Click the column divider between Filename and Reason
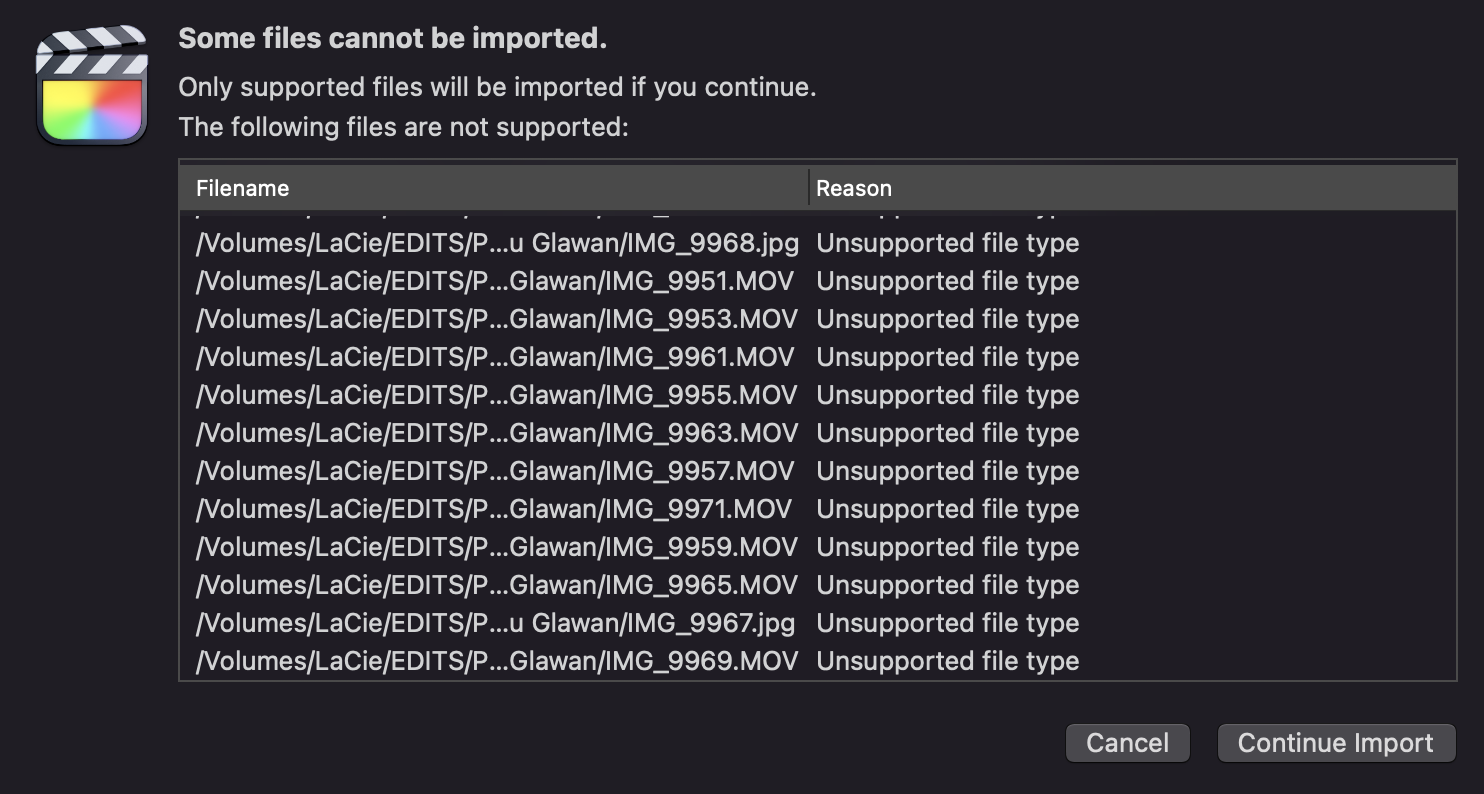The width and height of the screenshot is (1484, 794). coord(809,188)
